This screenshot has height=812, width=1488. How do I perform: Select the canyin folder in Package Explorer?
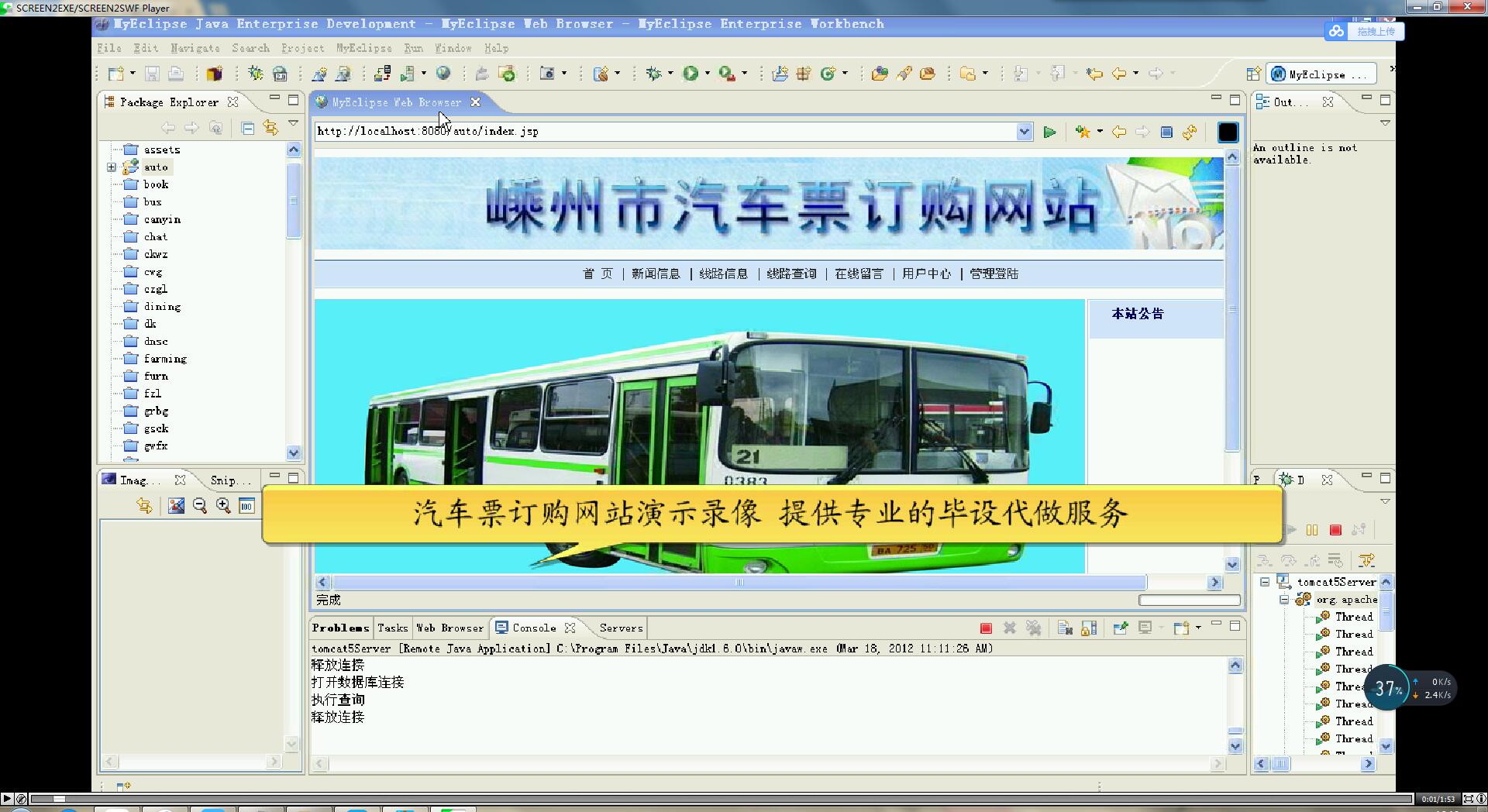point(152,219)
